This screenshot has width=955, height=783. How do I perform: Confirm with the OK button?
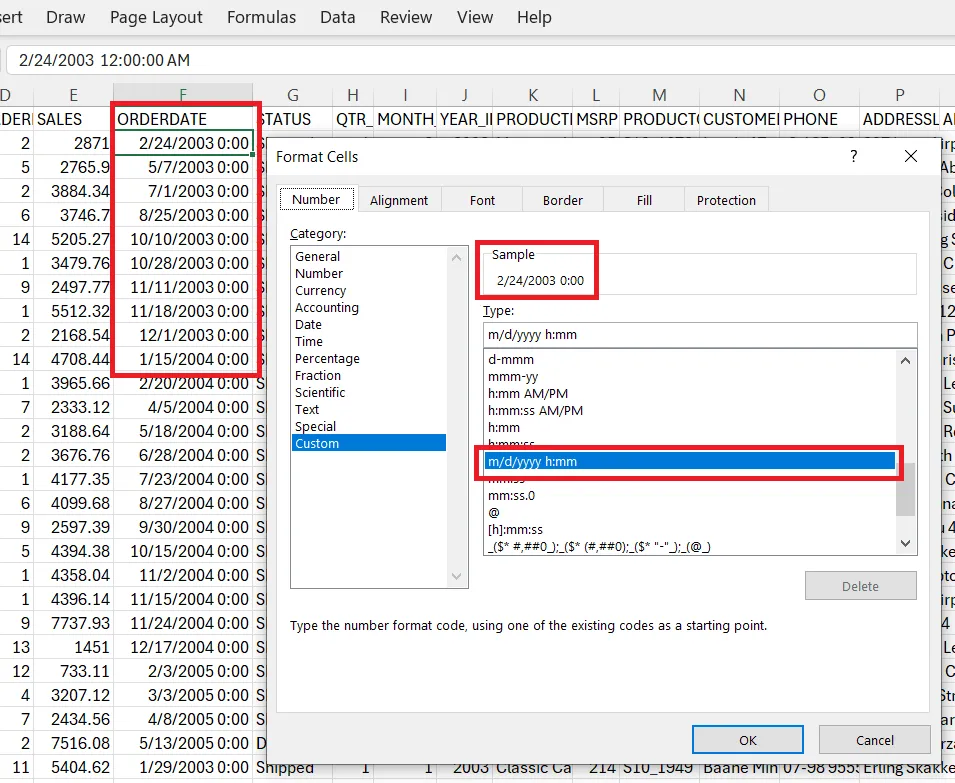[748, 740]
